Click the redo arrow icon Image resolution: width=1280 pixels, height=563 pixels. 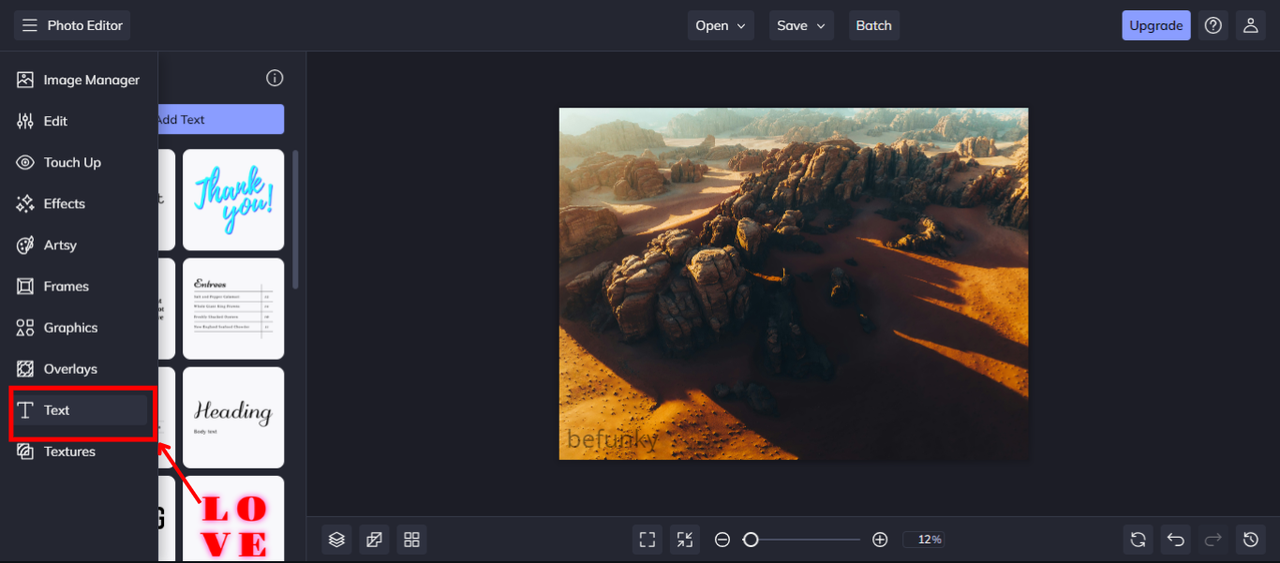pos(1213,540)
